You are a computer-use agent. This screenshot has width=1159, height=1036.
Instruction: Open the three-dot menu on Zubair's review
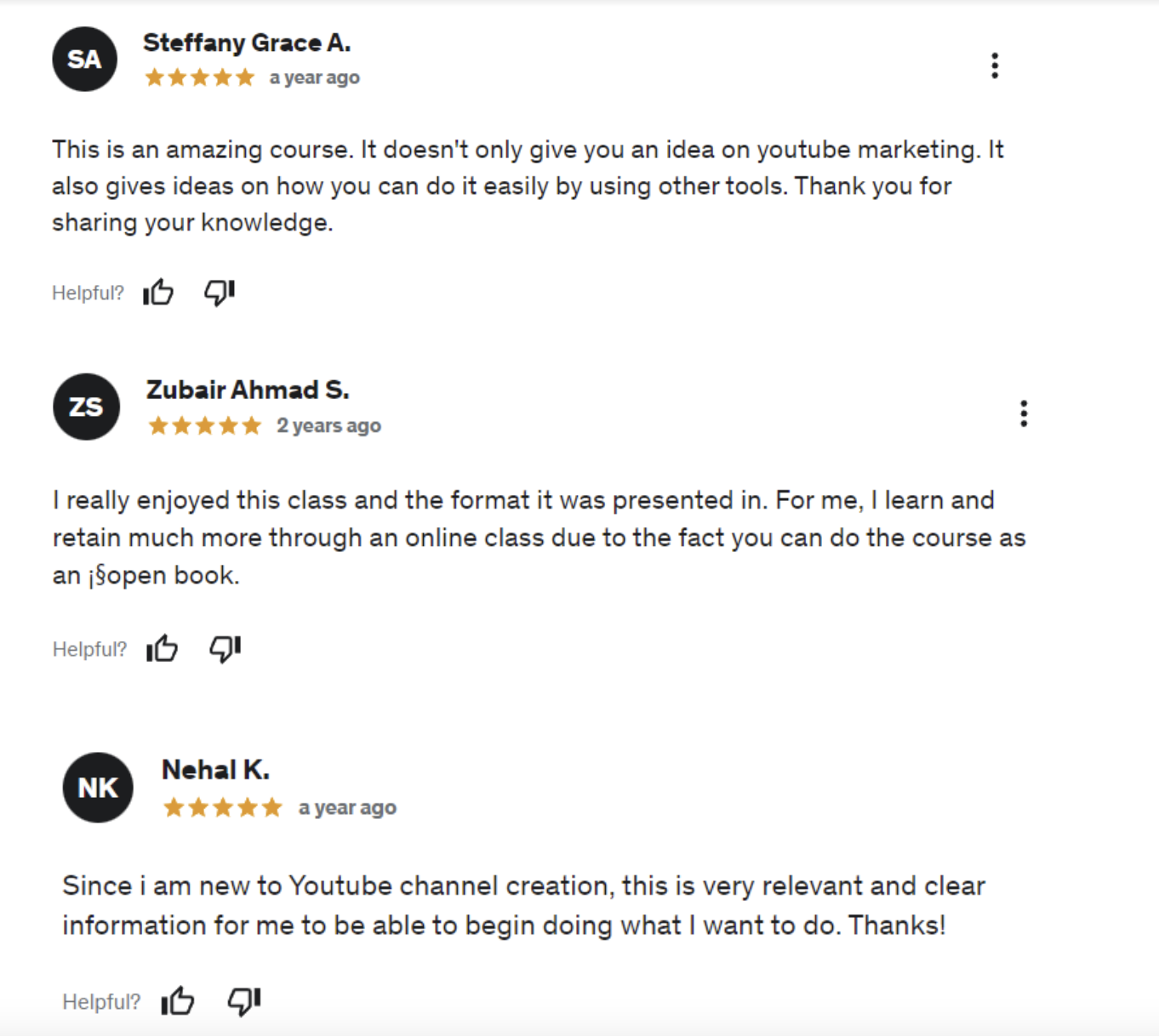click(1024, 413)
